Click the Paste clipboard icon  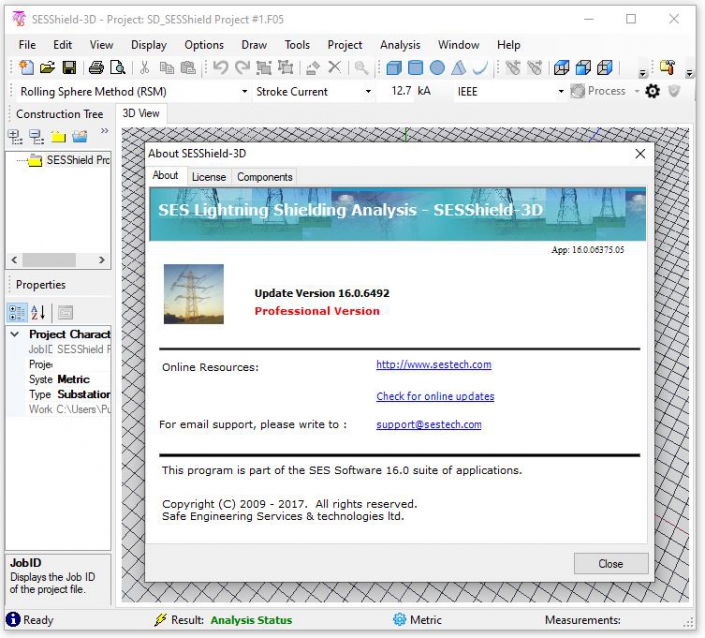tap(188, 67)
